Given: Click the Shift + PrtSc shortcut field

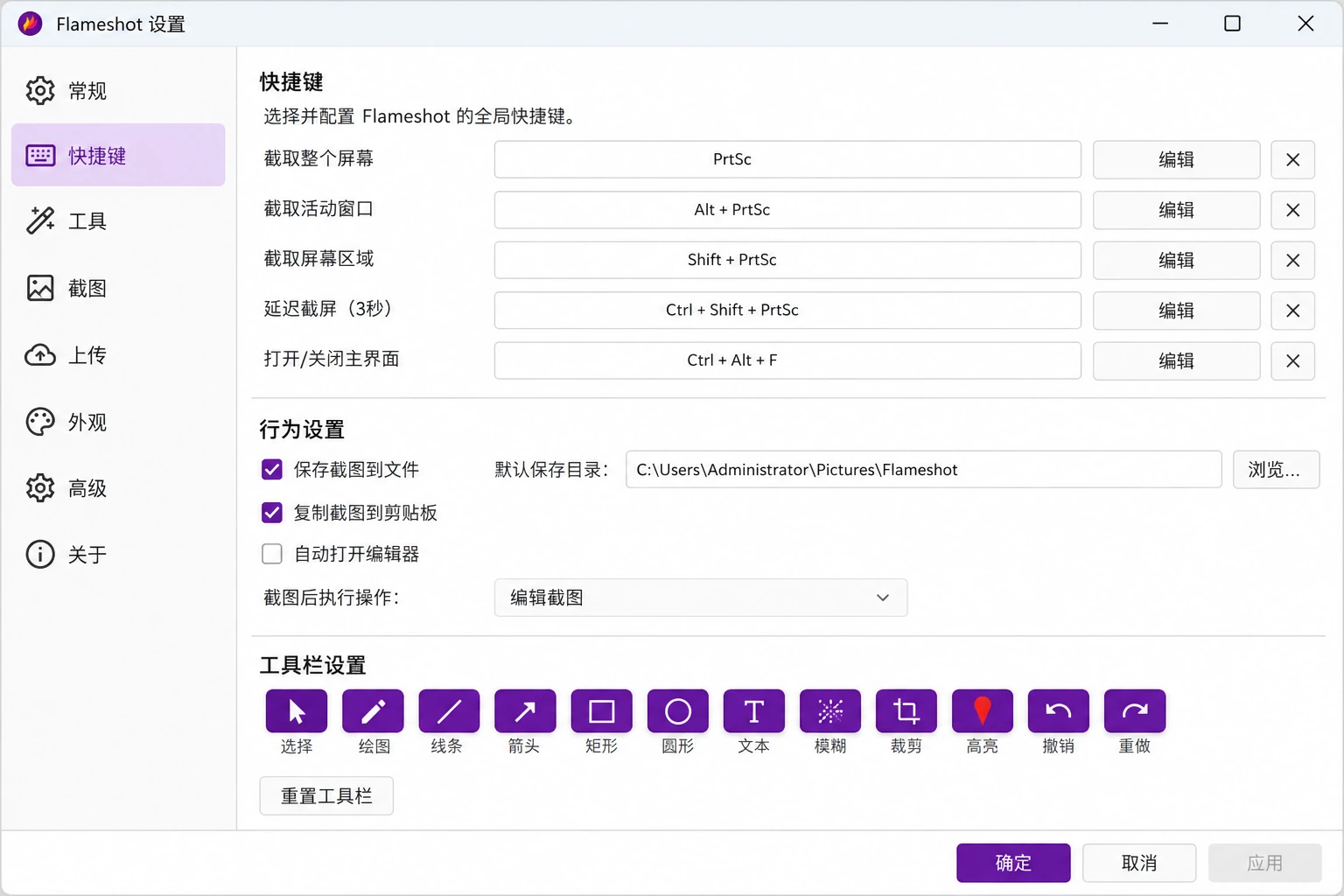Looking at the screenshot, I should (787, 260).
